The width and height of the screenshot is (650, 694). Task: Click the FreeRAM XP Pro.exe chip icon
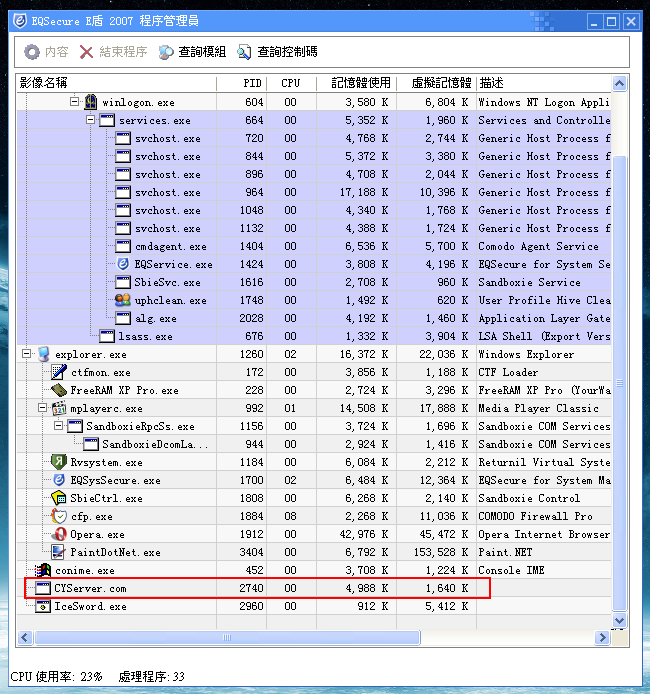click(x=59, y=390)
